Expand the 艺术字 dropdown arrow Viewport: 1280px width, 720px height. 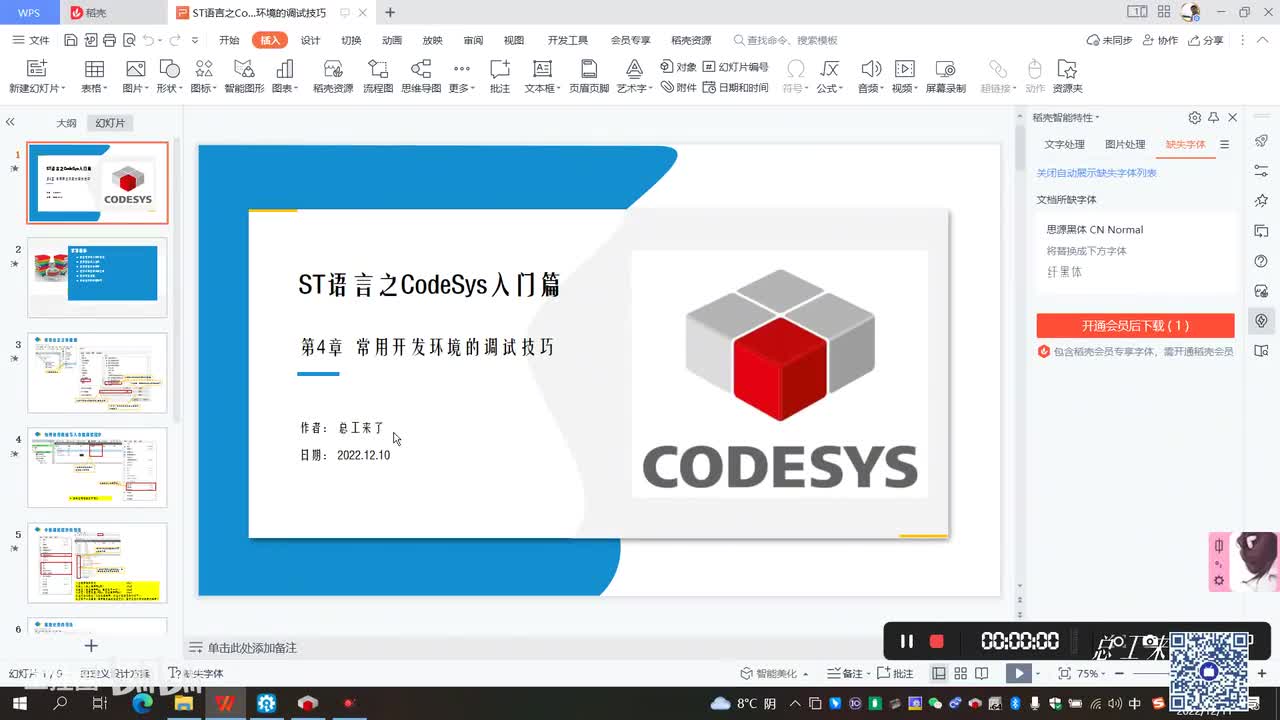(650, 89)
